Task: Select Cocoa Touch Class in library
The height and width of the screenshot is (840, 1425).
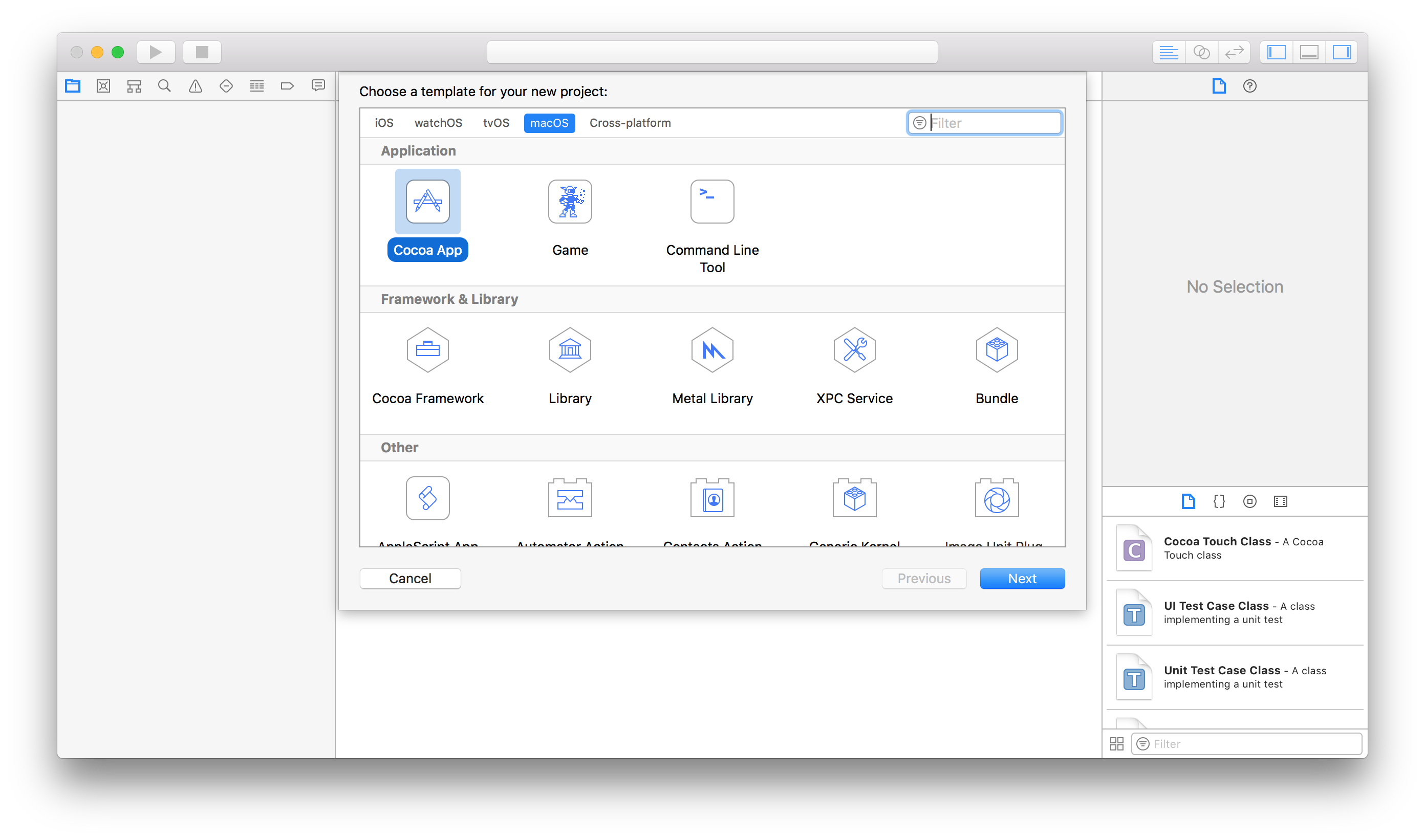Action: 1235,548
